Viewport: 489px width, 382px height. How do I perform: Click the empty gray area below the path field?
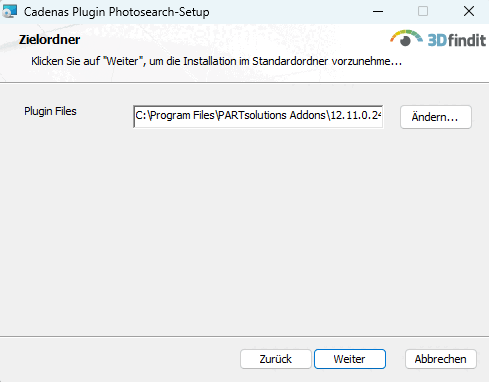coord(244,230)
